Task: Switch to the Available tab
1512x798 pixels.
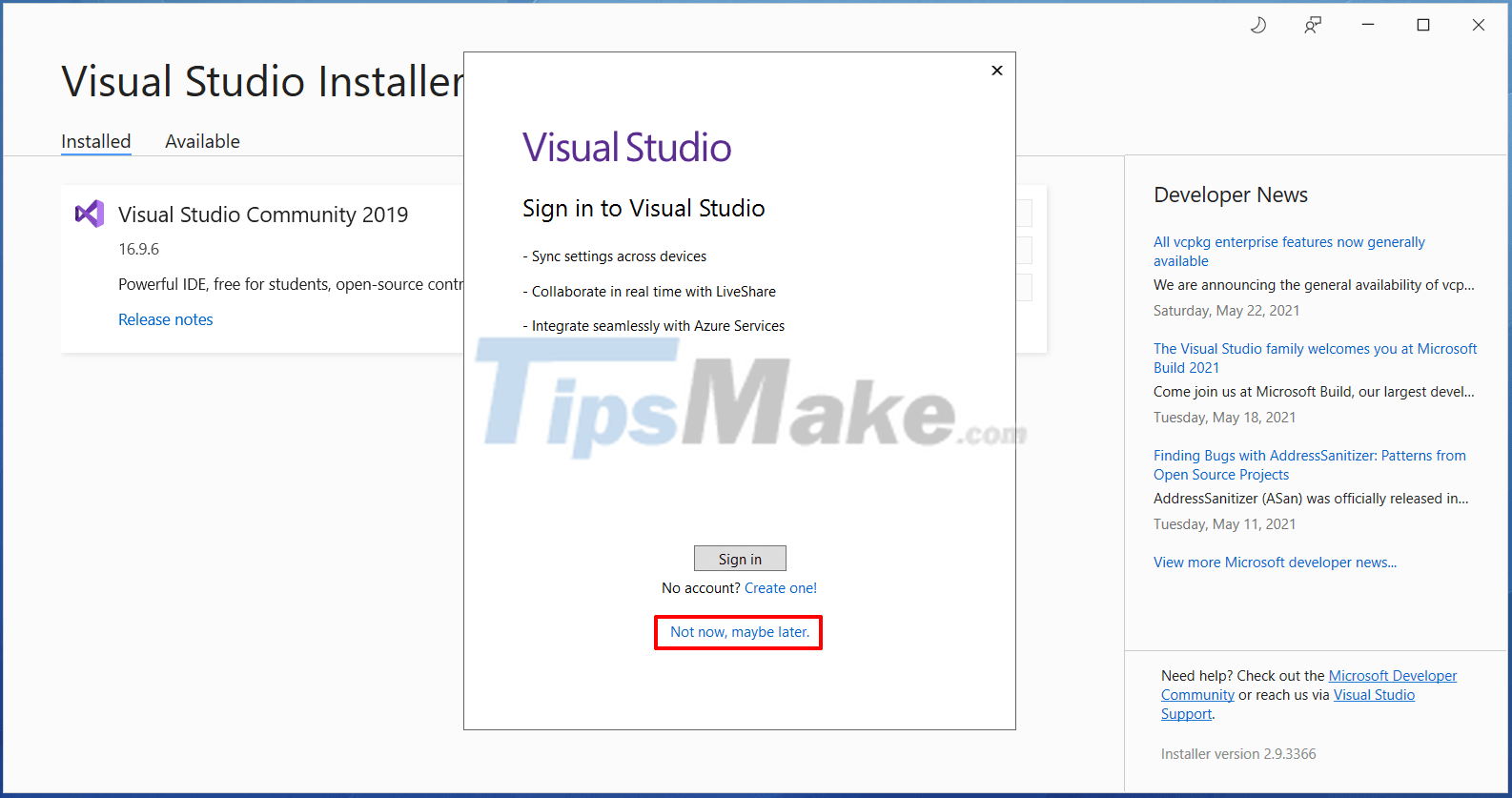Action: 202,141
